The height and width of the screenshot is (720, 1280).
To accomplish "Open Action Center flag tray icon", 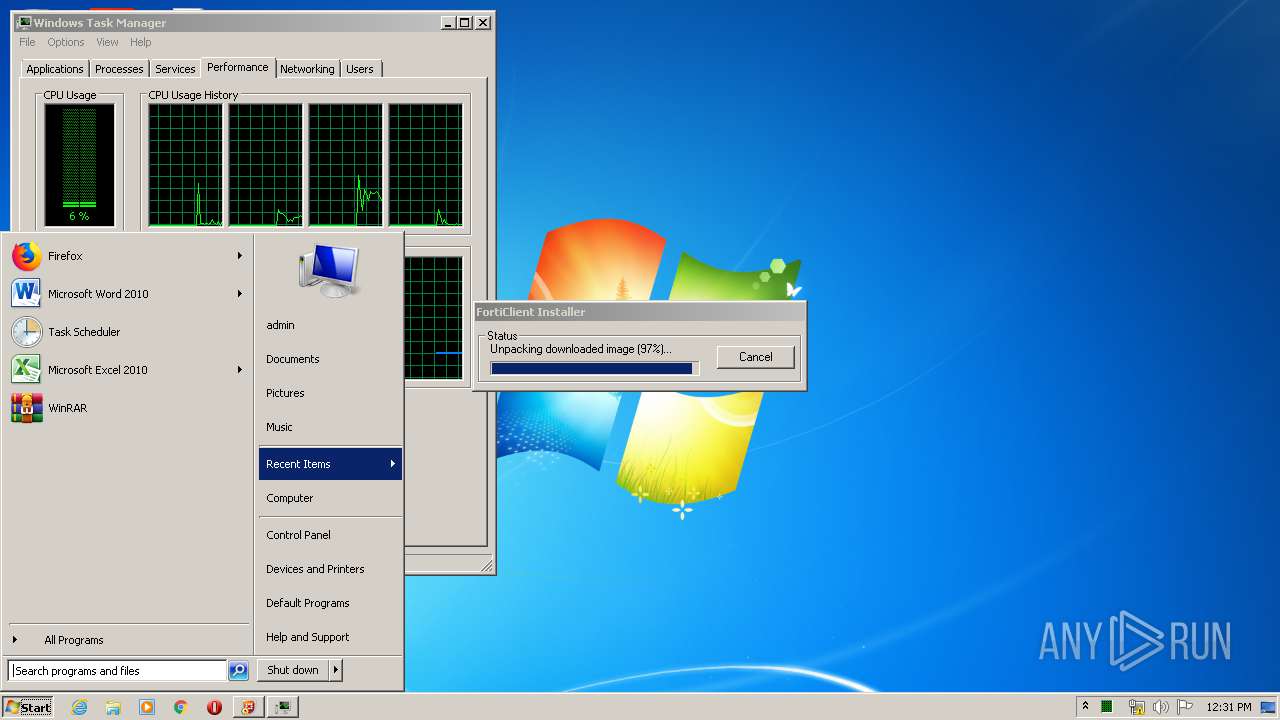I will tap(1185, 707).
